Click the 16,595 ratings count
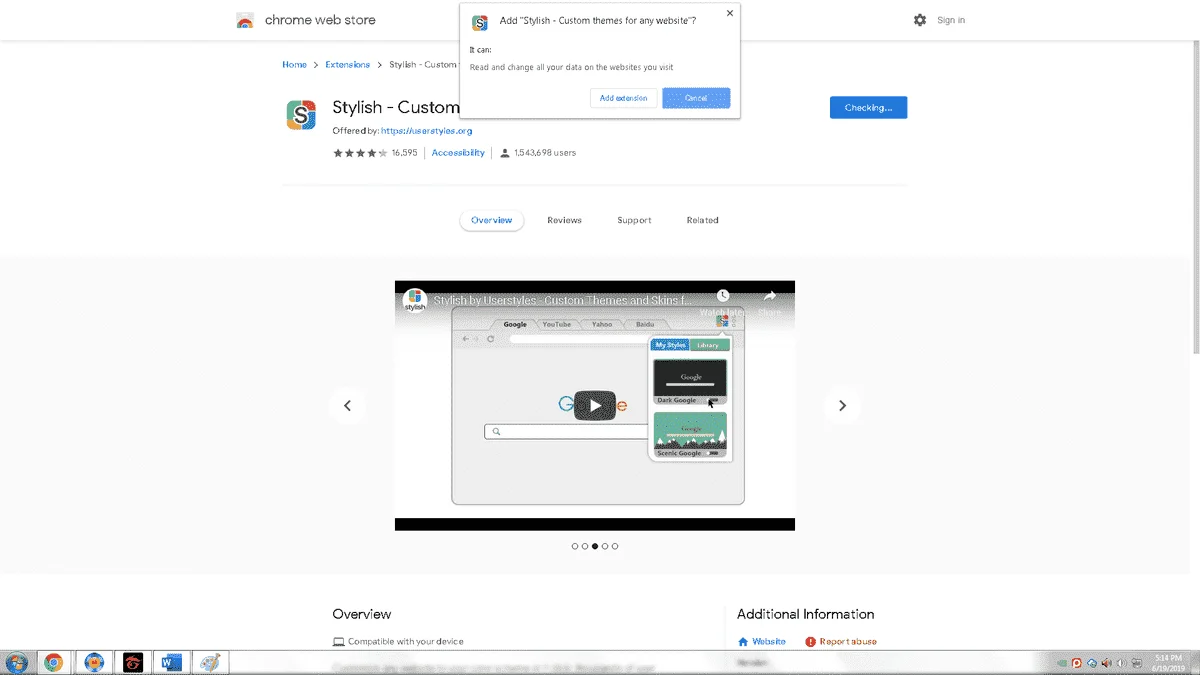The height and width of the screenshot is (675, 1200). tap(404, 153)
